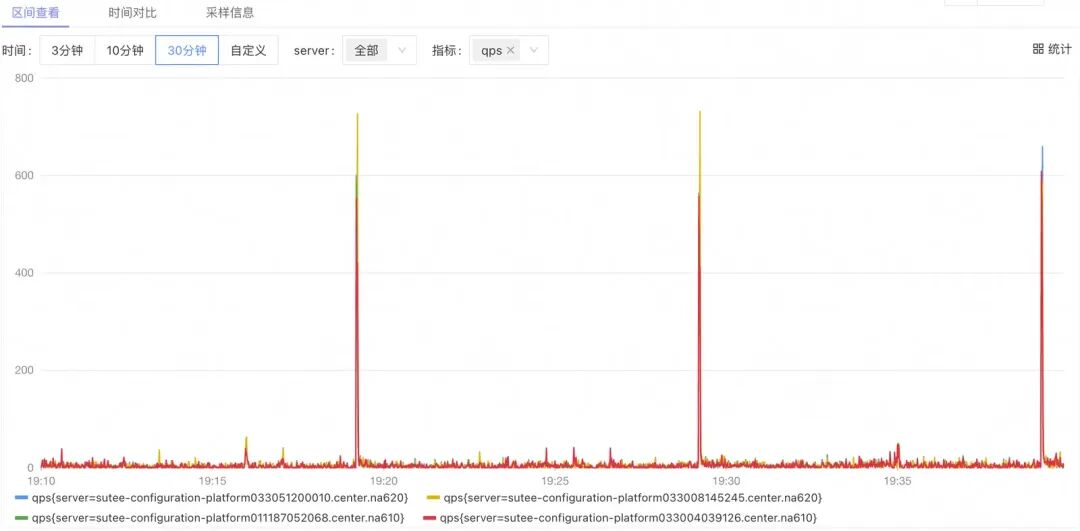Switch to the 区间查看 tab
The width and height of the screenshot is (1080, 531).
[x=34, y=12]
